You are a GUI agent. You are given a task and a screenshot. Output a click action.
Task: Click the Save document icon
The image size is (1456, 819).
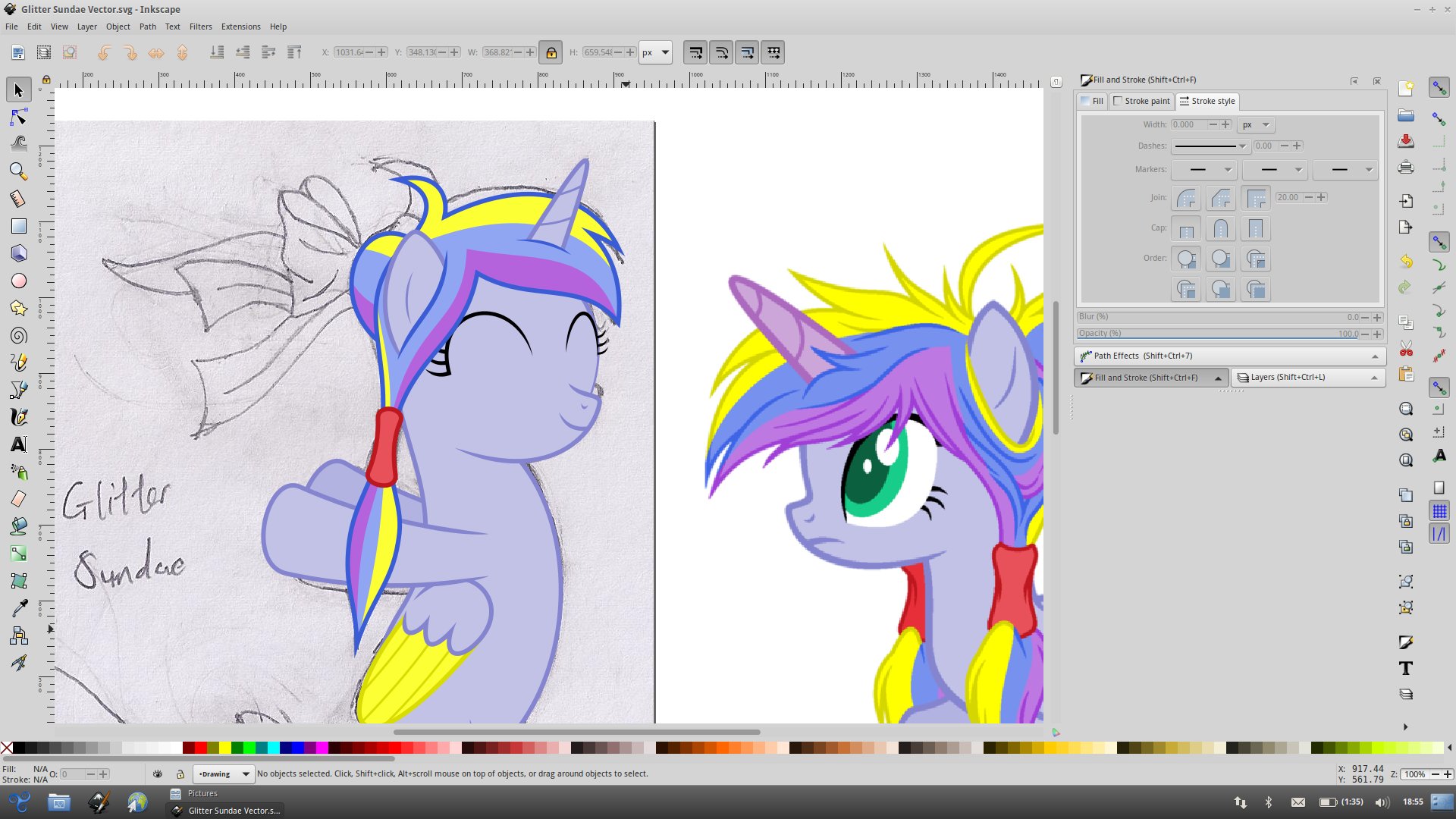(x=1405, y=142)
